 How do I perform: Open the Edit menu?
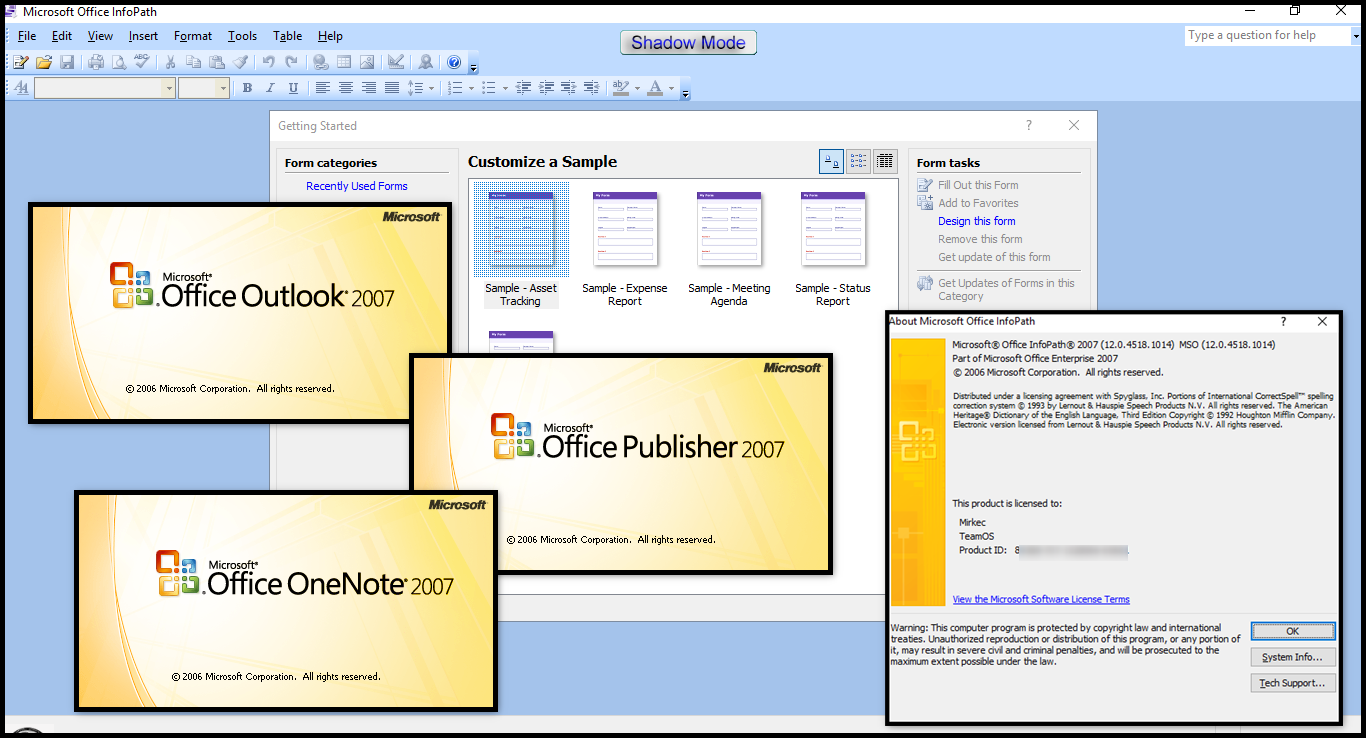62,36
